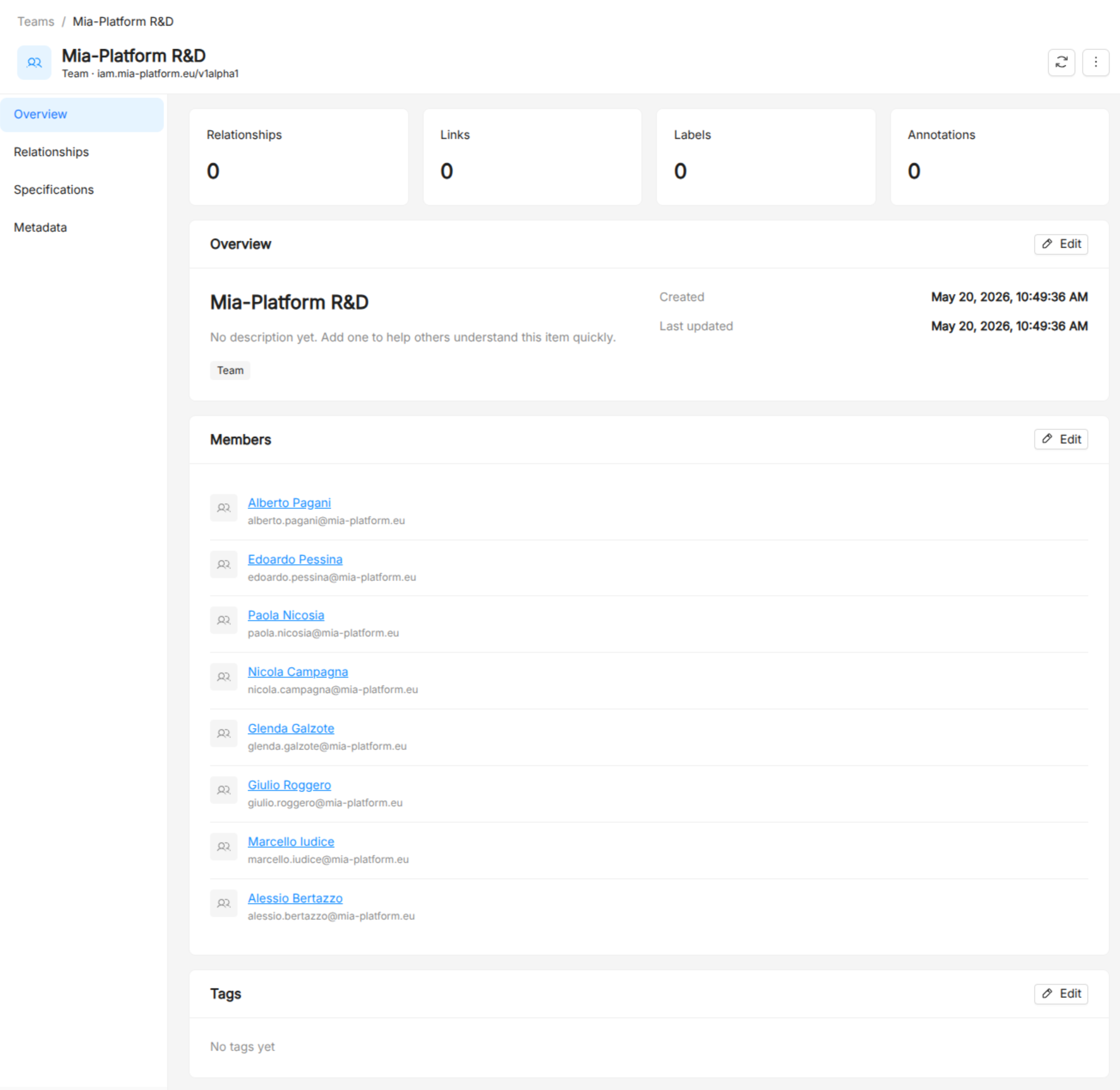
Task: Edit the Members section
Action: (x=1061, y=440)
